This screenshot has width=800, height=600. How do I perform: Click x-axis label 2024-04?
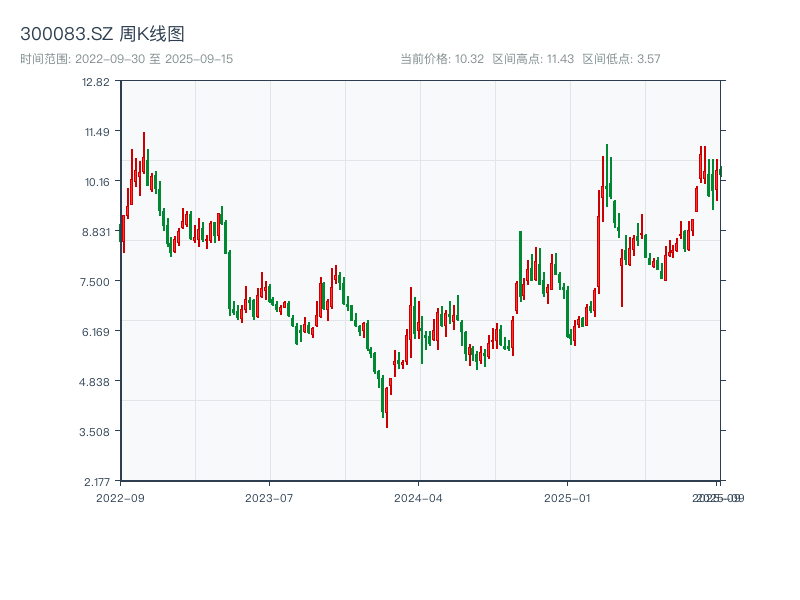[x=418, y=498]
